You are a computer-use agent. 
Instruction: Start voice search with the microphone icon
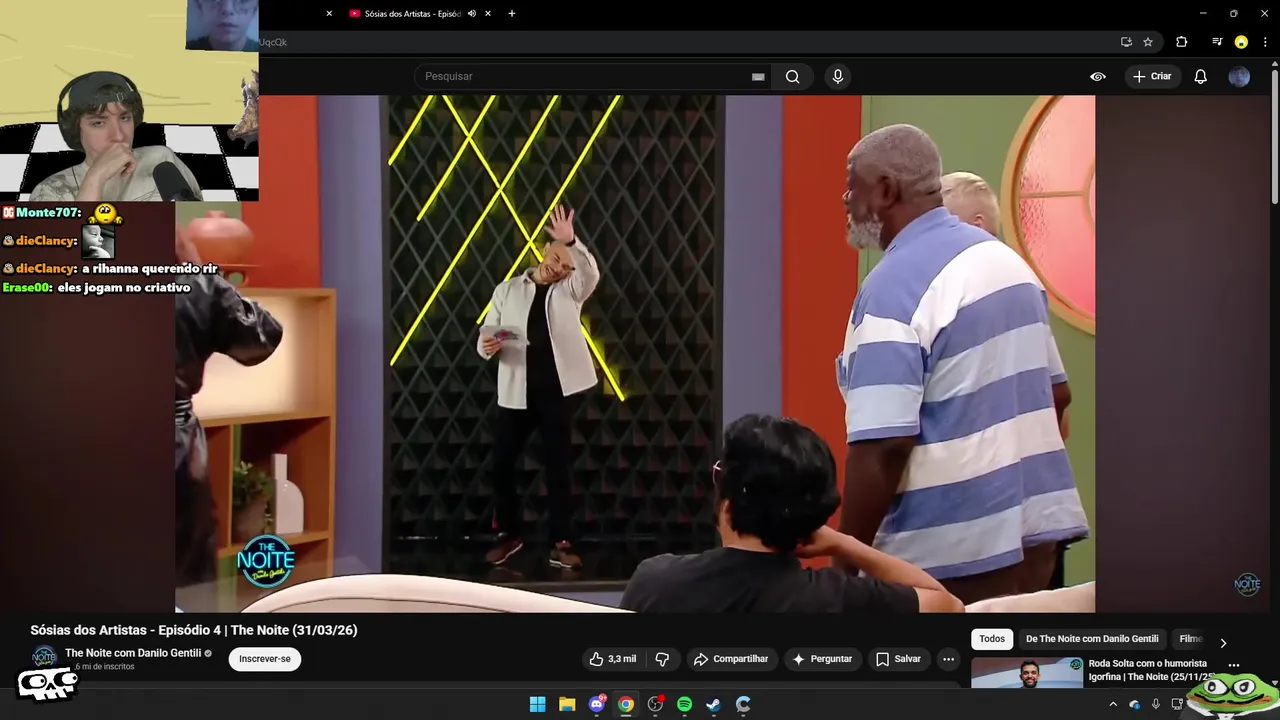pyautogui.click(x=838, y=77)
